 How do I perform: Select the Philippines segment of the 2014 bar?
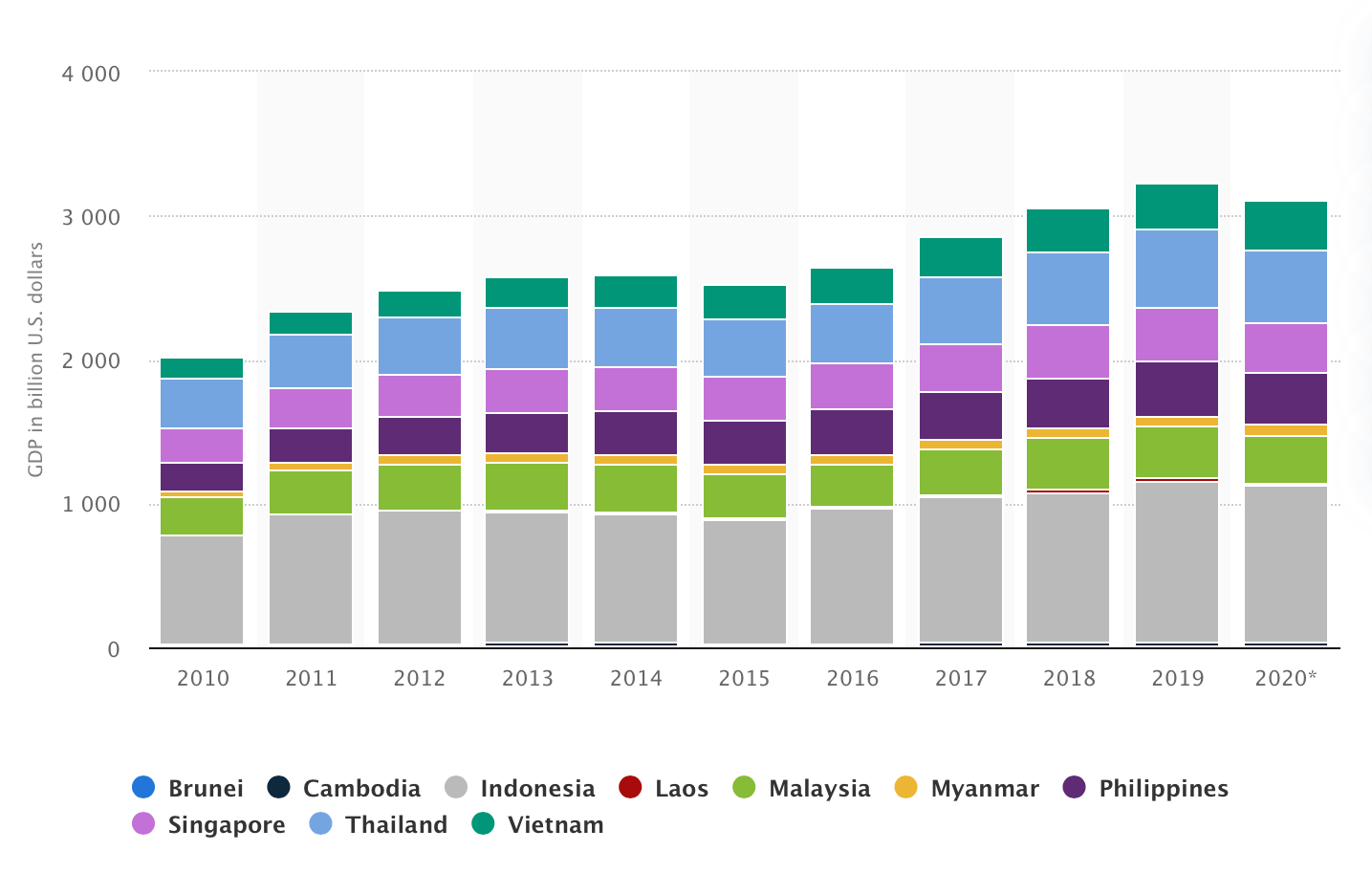coord(636,433)
